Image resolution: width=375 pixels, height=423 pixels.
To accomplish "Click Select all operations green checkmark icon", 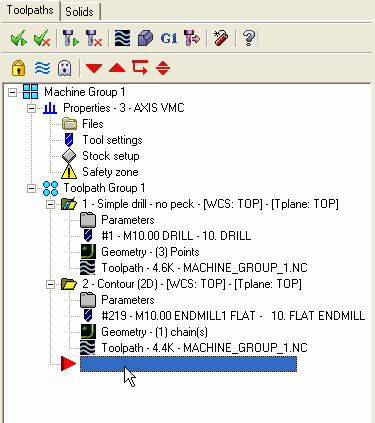I will (18, 38).
